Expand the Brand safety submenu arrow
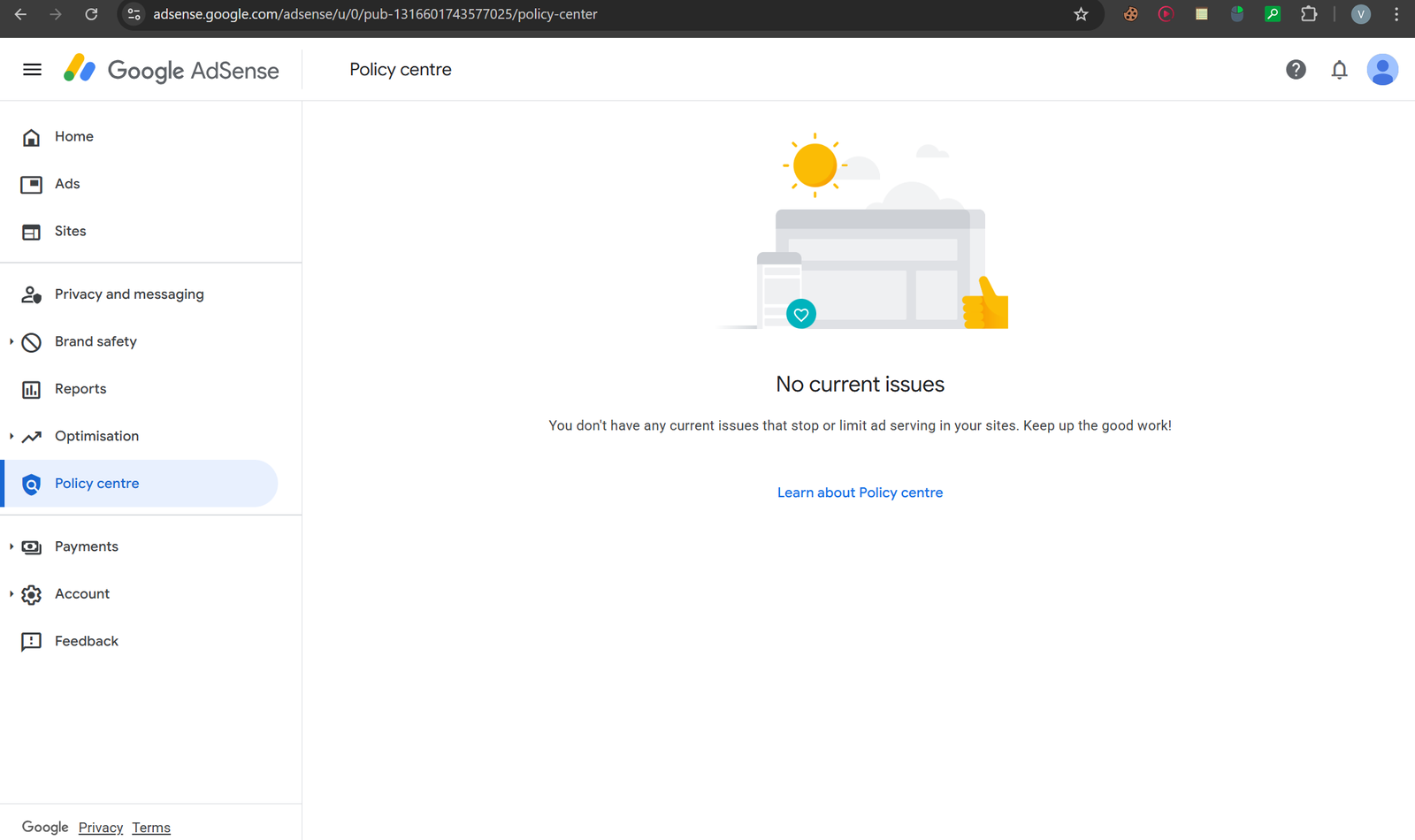Viewport: 1415px width, 840px height. tap(11, 342)
